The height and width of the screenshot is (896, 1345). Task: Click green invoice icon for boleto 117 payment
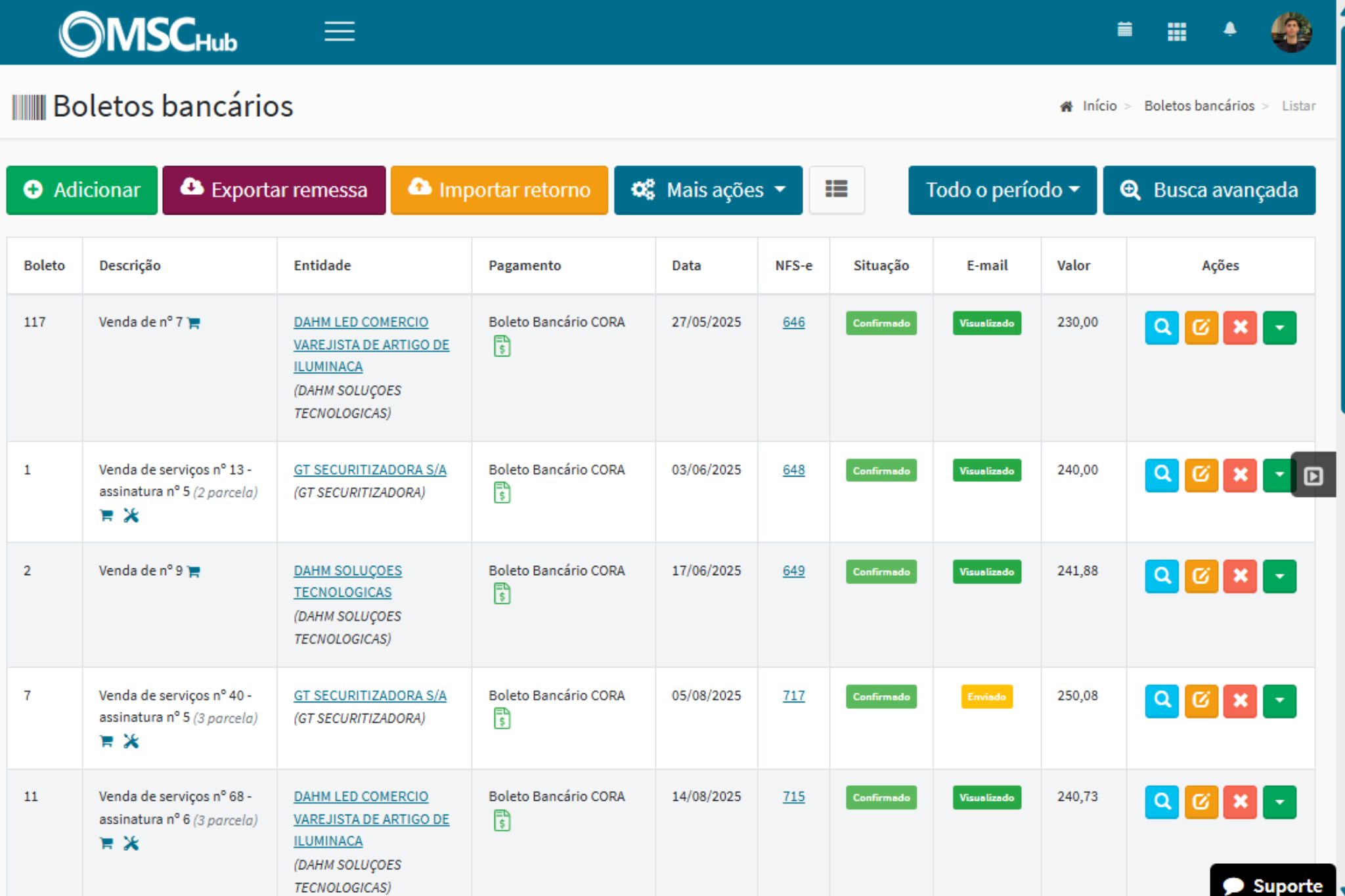(503, 346)
